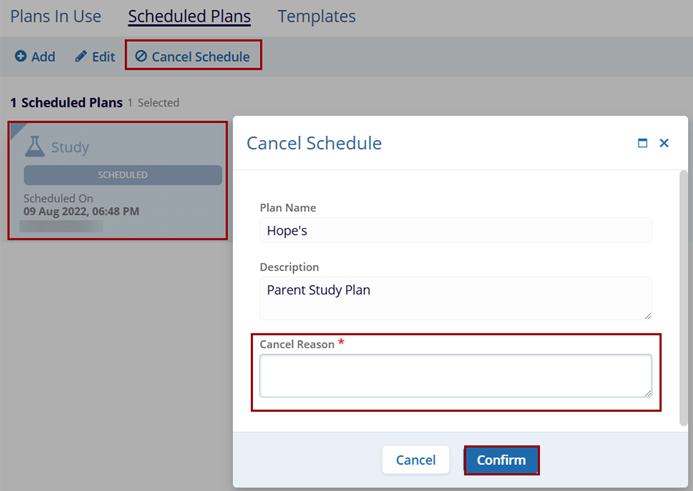Open the Templates tab
The height and width of the screenshot is (491, 693).
316,16
